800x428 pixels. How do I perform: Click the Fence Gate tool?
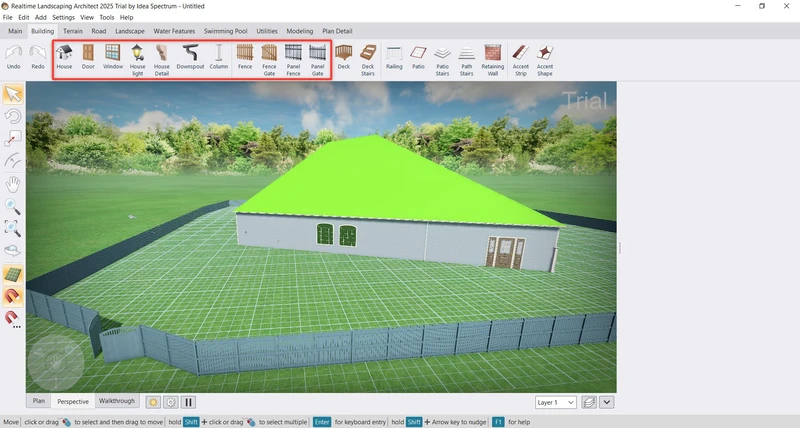click(269, 58)
